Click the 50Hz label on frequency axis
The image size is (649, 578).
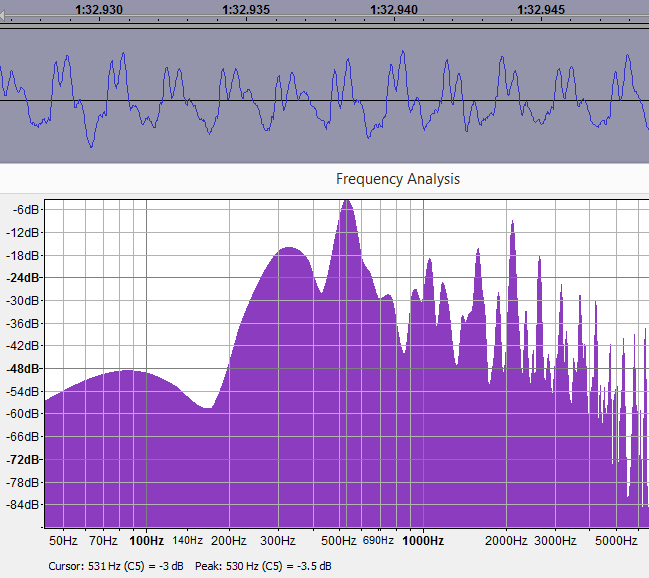[x=63, y=540]
